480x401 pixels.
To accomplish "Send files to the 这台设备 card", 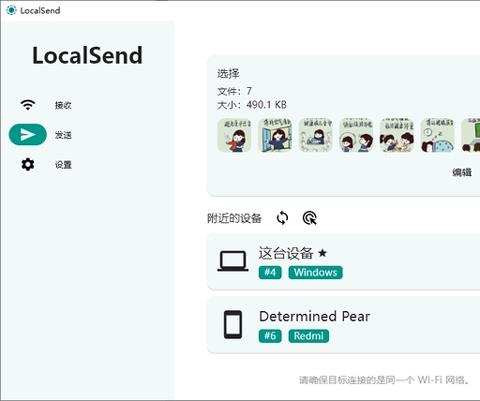I will 343,261.
